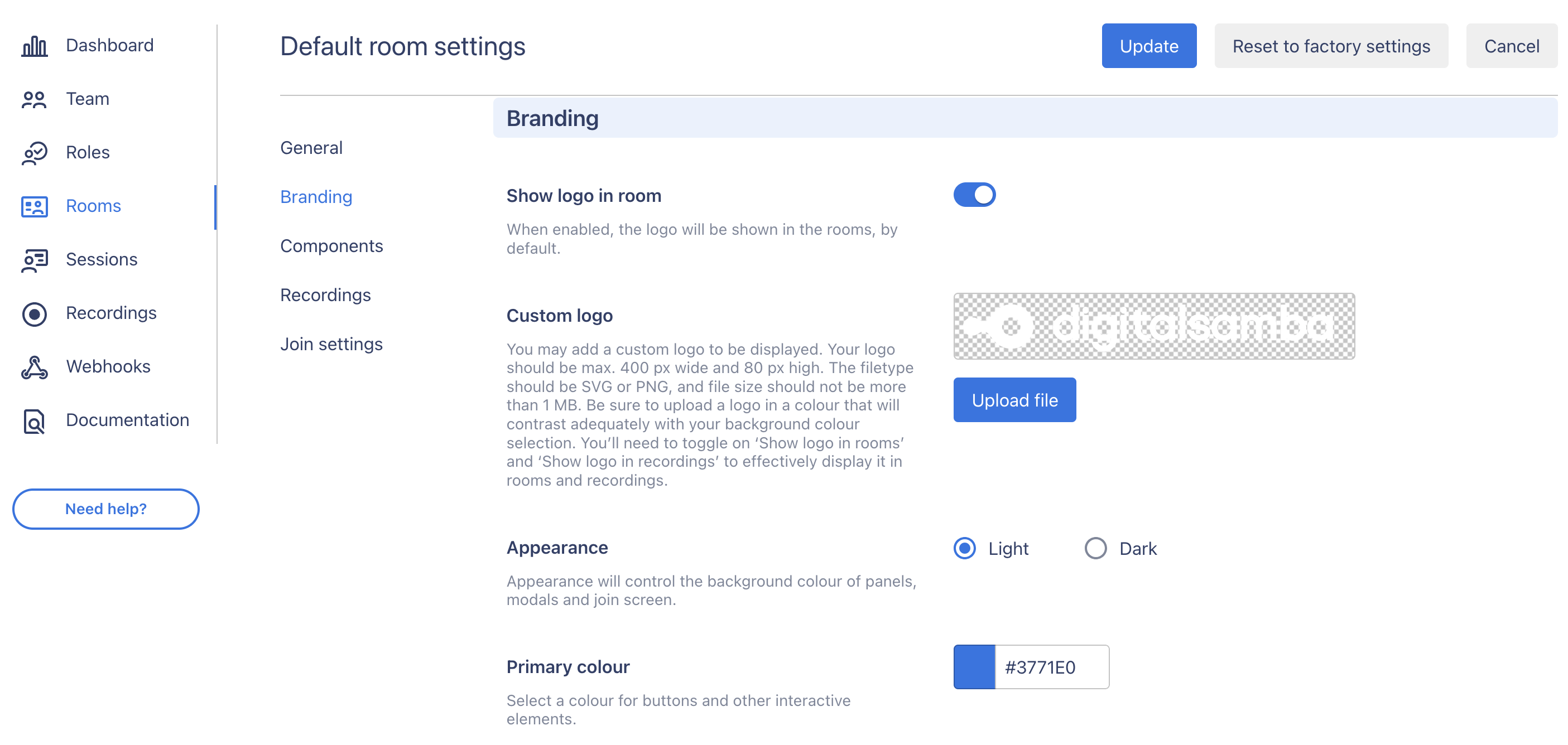Open the Recordings settings tab
Viewport: 1568px width, 745px height.
click(325, 295)
